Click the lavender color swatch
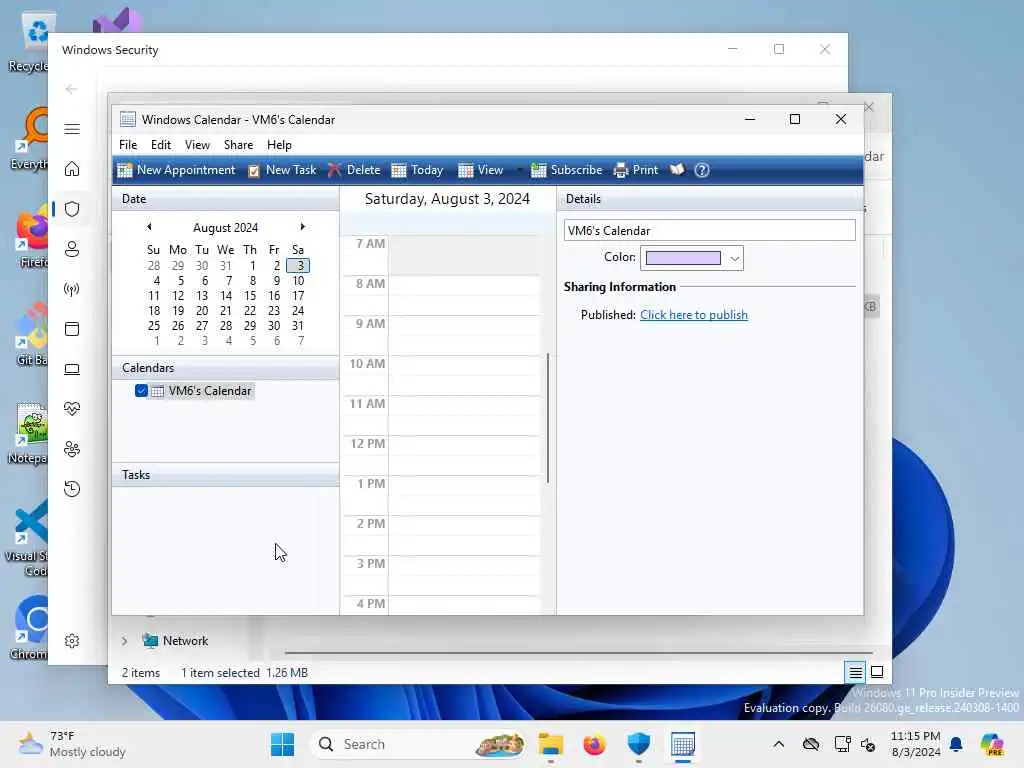 [x=683, y=259]
